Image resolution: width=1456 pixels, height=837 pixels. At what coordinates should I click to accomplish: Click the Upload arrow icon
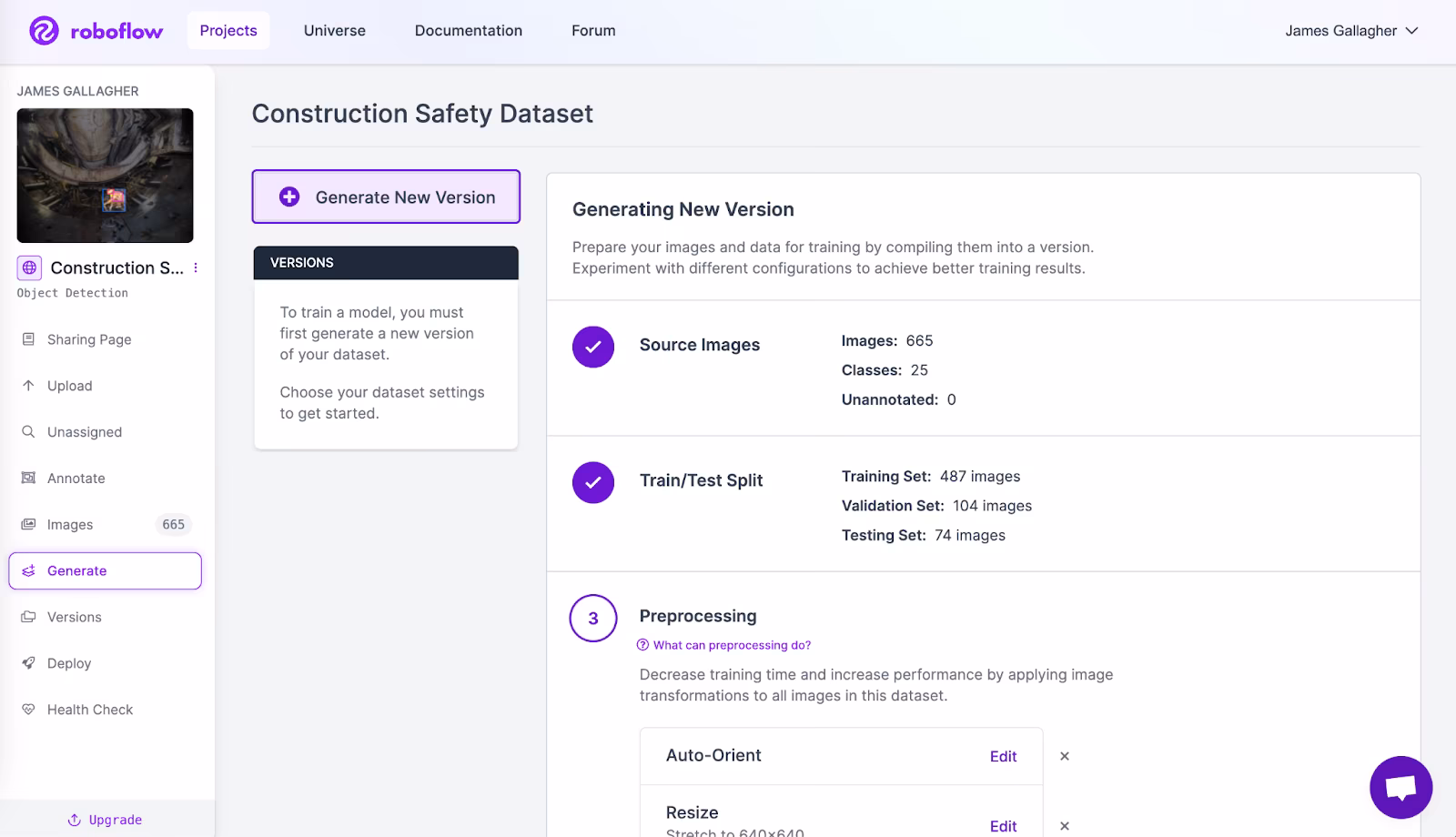point(29,386)
